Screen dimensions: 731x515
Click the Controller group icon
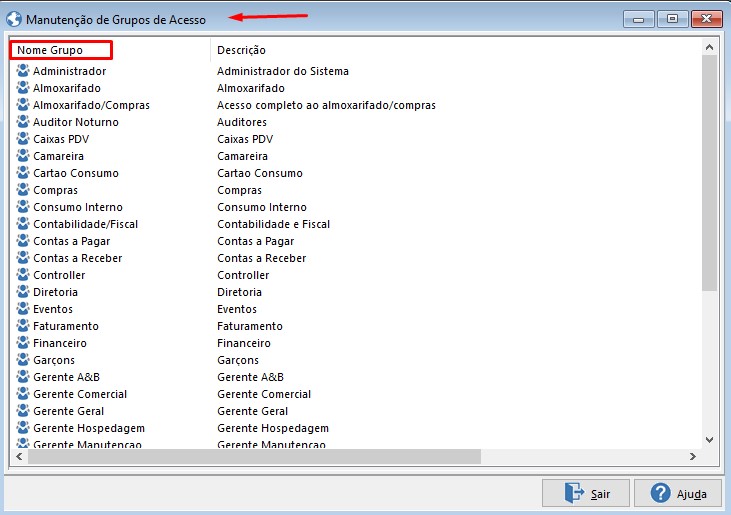23,275
